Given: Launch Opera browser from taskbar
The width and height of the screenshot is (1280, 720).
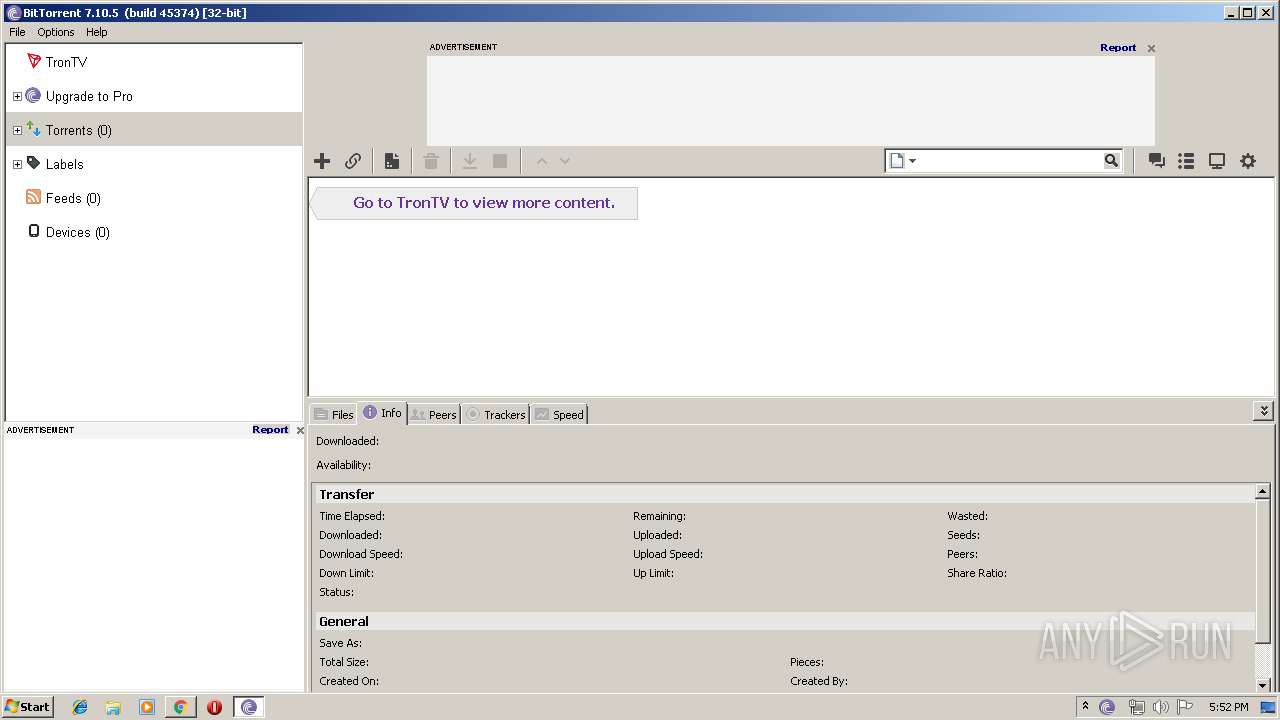Looking at the screenshot, I should (x=214, y=707).
